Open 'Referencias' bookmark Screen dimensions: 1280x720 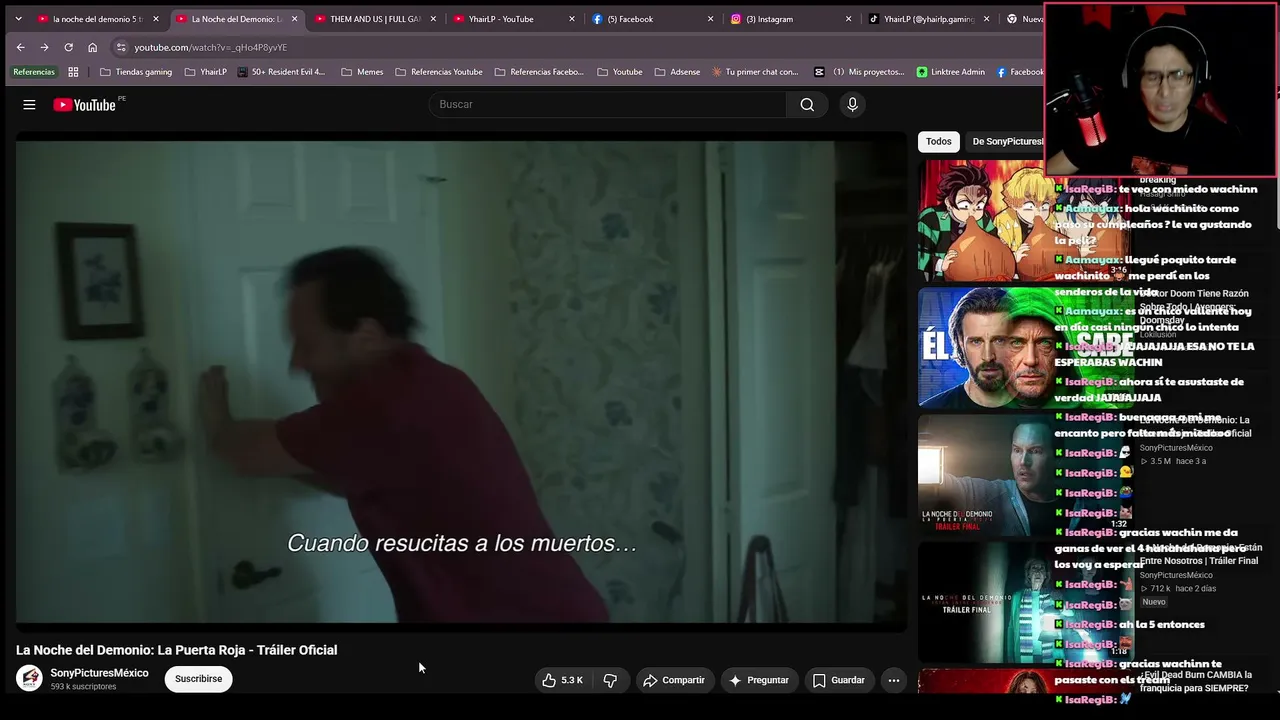click(x=34, y=72)
